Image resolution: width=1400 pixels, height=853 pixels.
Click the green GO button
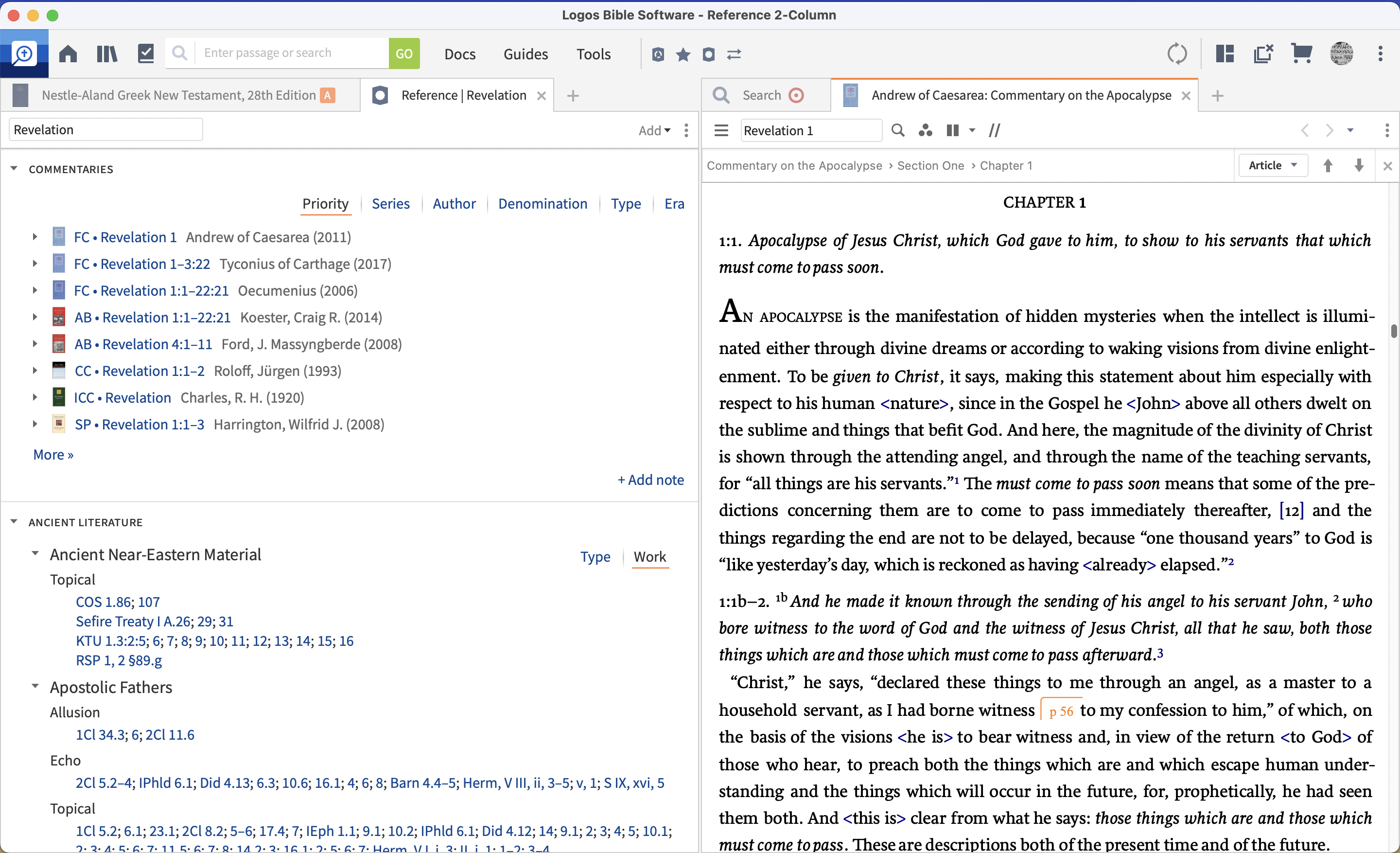403,53
